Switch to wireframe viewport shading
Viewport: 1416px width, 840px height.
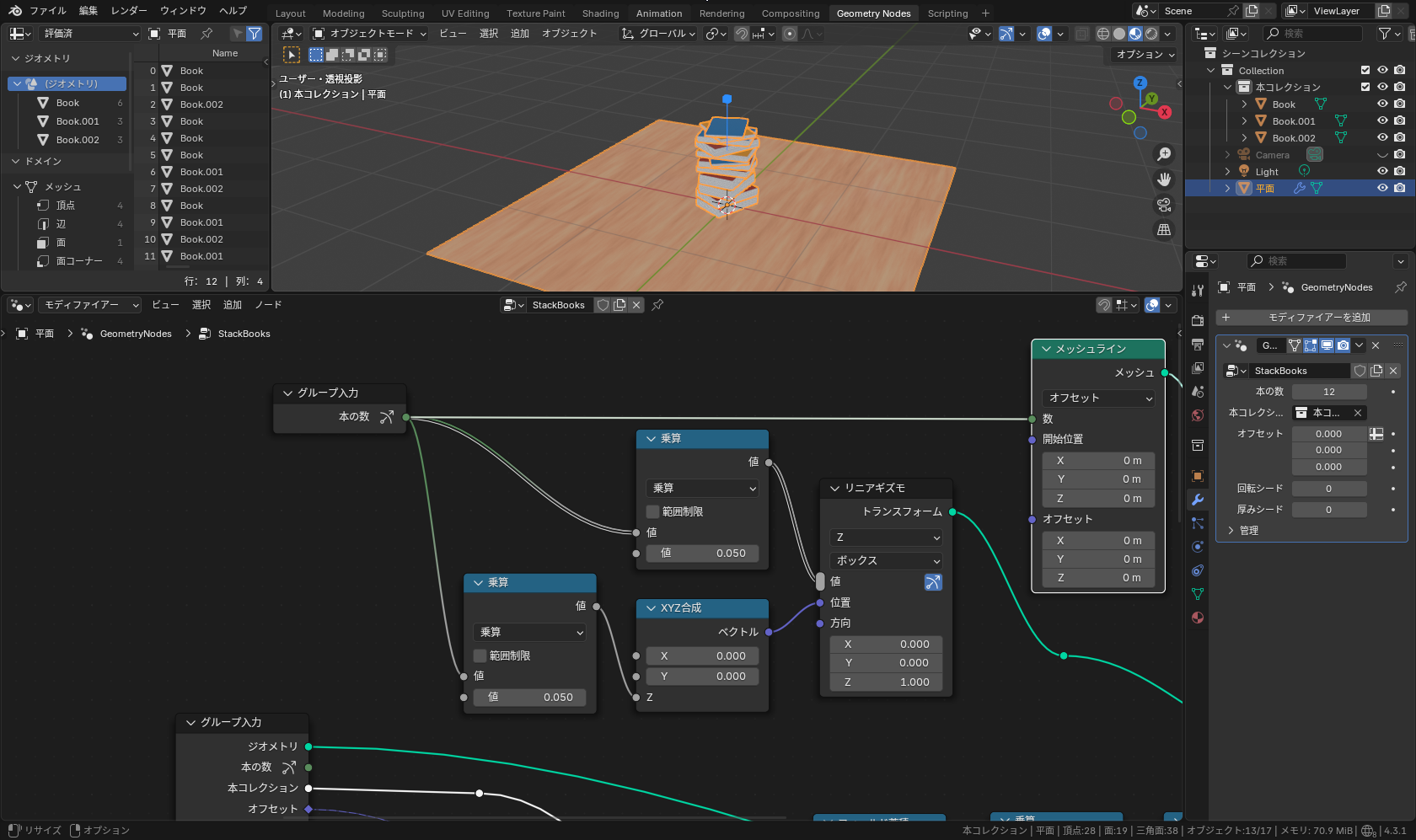pyautogui.click(x=1102, y=34)
